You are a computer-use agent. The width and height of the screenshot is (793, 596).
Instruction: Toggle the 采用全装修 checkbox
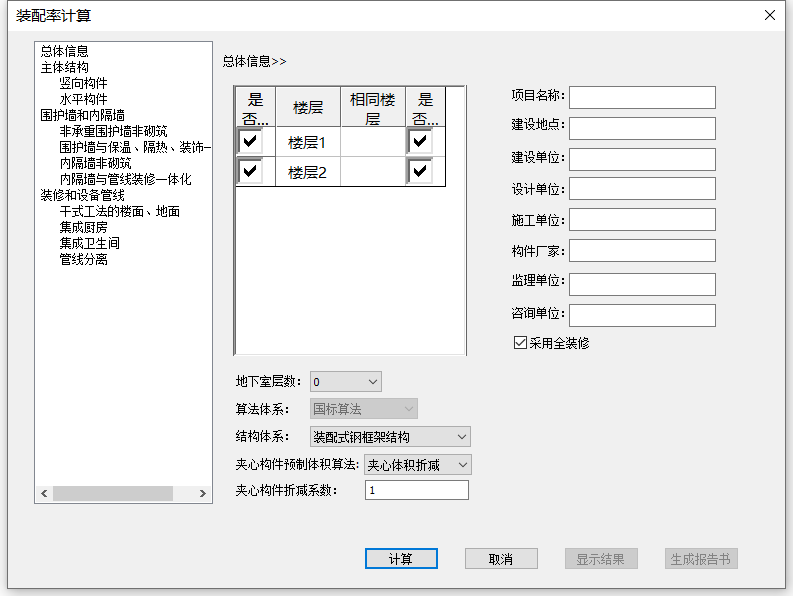pyautogui.click(x=520, y=343)
